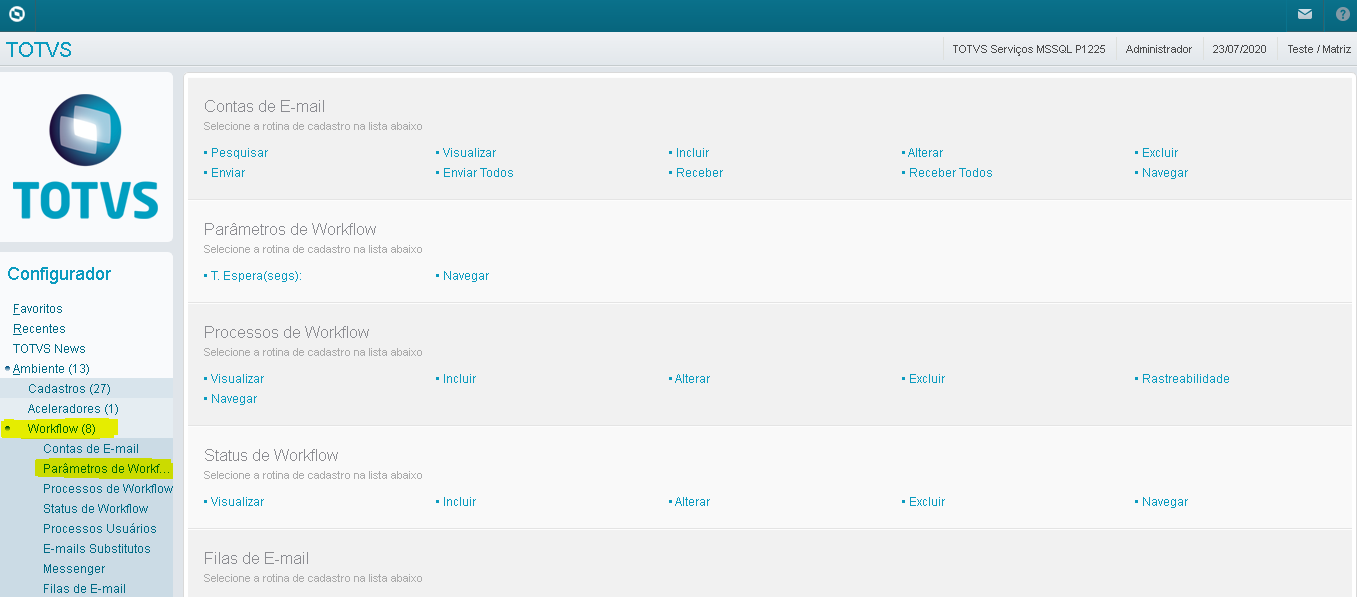
Task: Open the help question mark icon
Action: click(x=1342, y=14)
